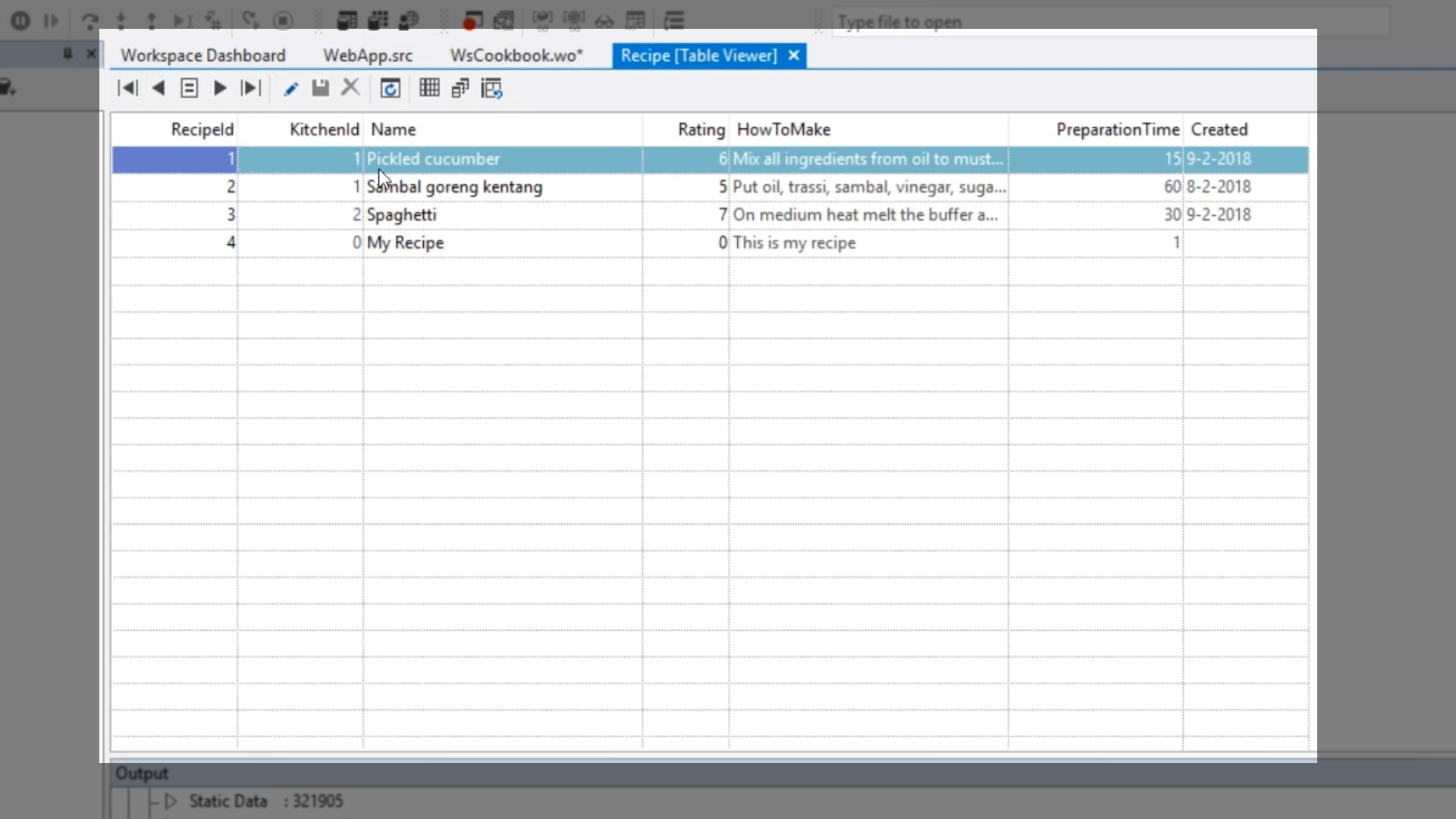Click the next record arrow

coord(220,89)
